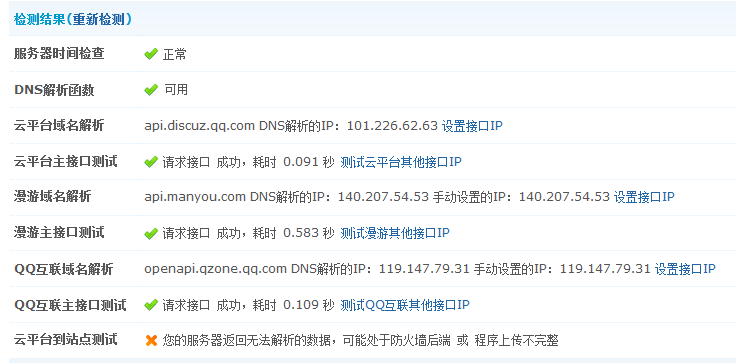The image size is (736, 363).
Task: Click green check icon in 漫游主接口测试 row
Action: (151, 233)
